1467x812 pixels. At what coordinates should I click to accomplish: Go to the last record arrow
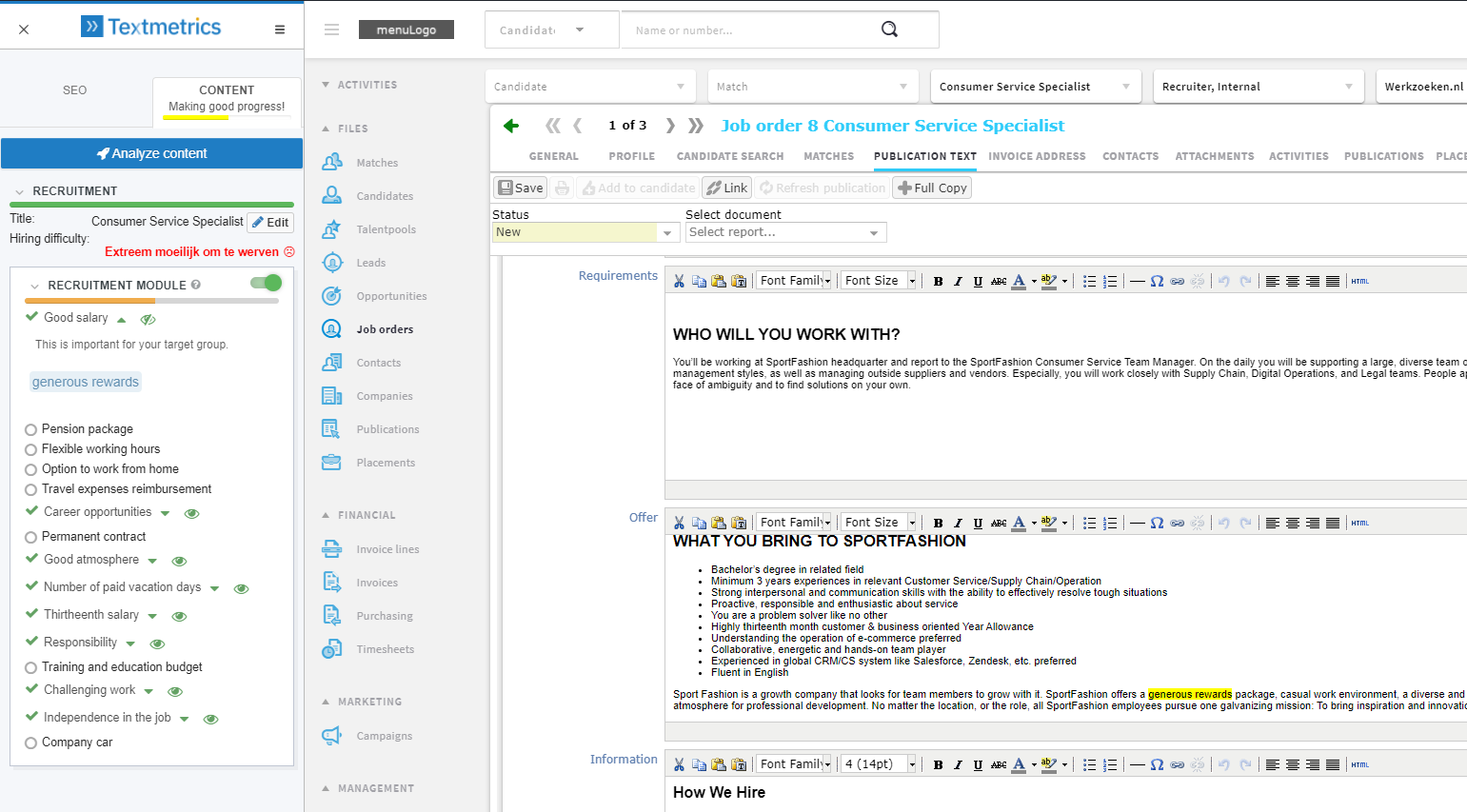click(696, 126)
